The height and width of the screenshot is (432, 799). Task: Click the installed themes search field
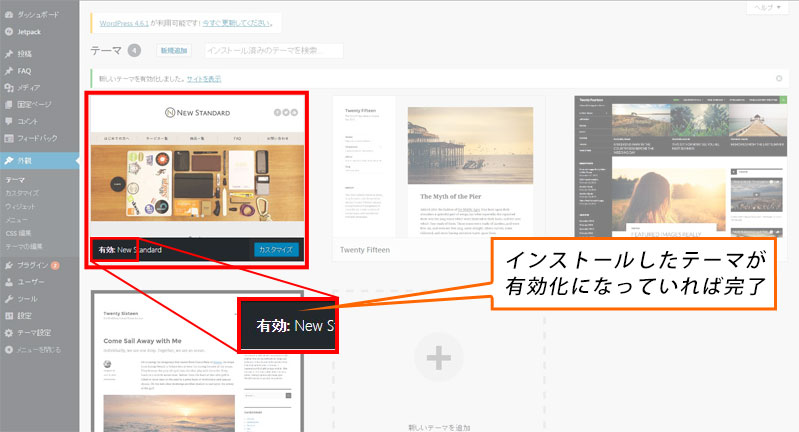tap(272, 50)
